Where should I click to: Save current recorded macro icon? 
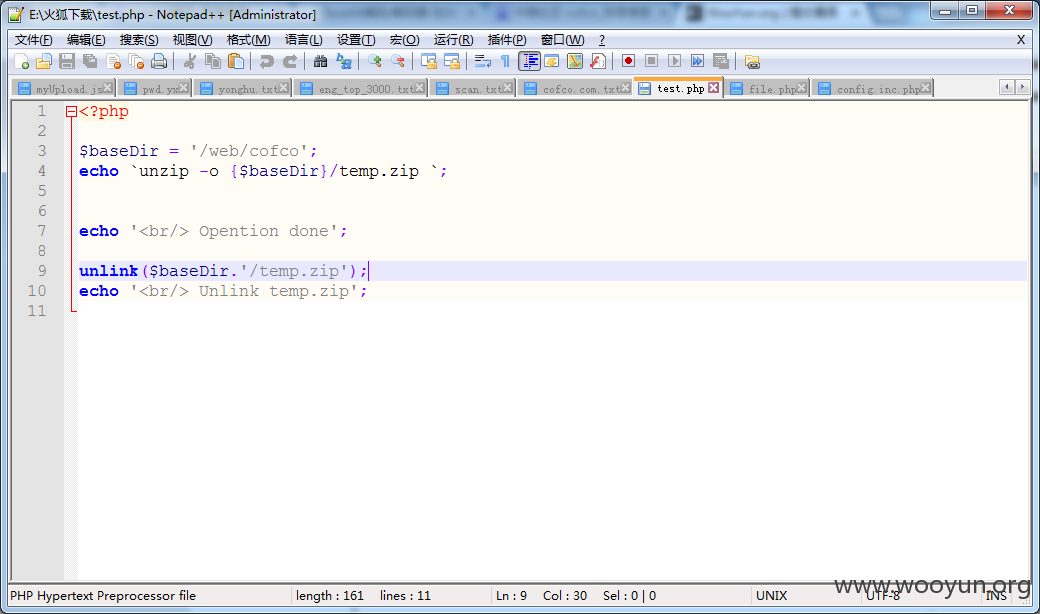[x=720, y=62]
